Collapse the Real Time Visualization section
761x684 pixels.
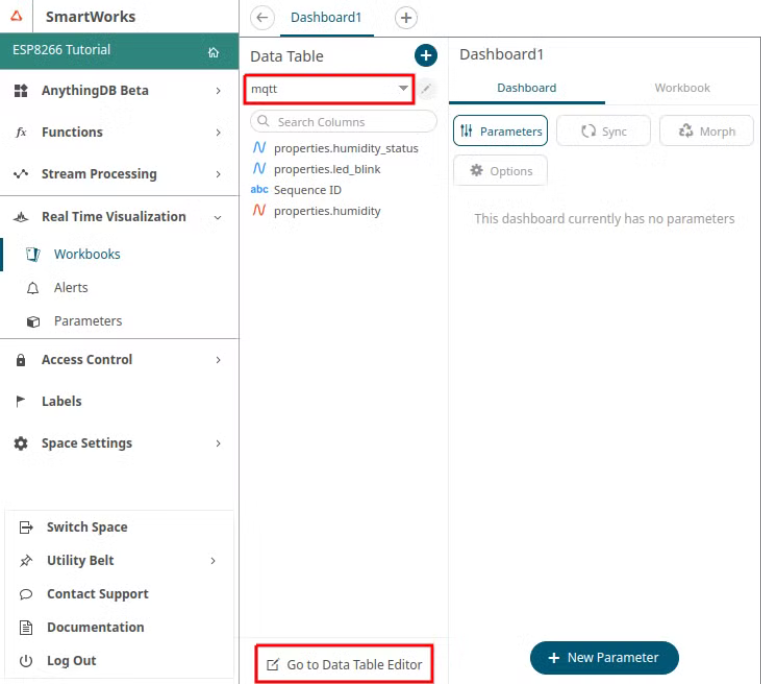tap(218, 217)
